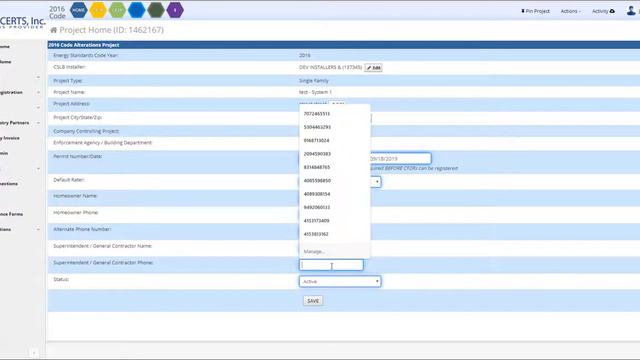640x360 pixels.
Task: Open the Default Rater dropdown arrow
Action: tap(377, 182)
